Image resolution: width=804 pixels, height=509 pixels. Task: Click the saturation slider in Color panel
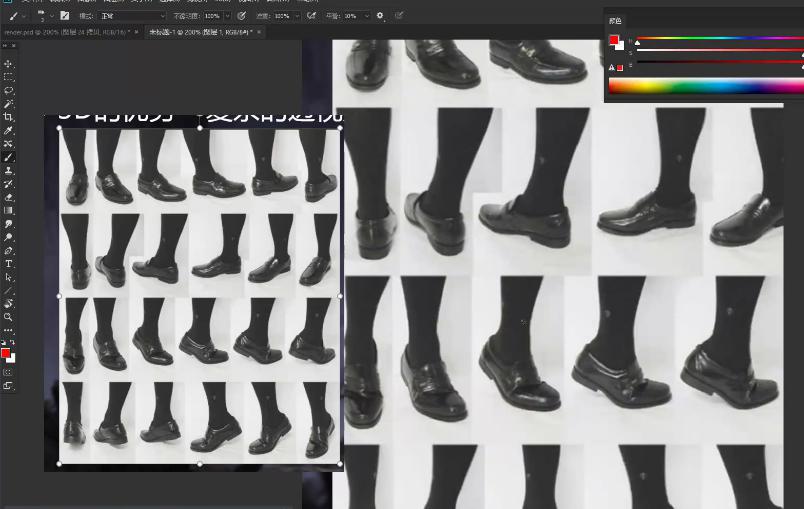click(x=720, y=50)
